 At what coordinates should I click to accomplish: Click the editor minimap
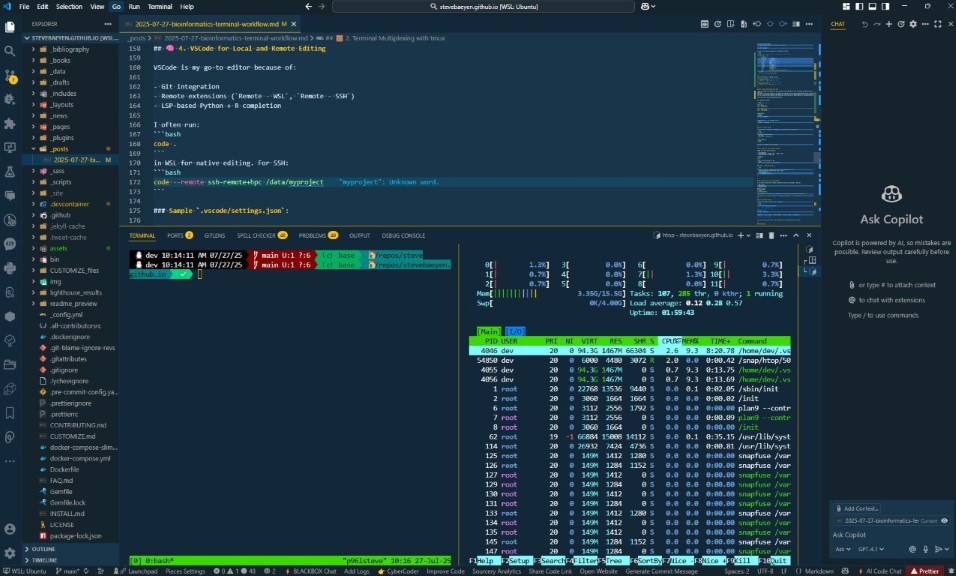click(x=786, y=131)
